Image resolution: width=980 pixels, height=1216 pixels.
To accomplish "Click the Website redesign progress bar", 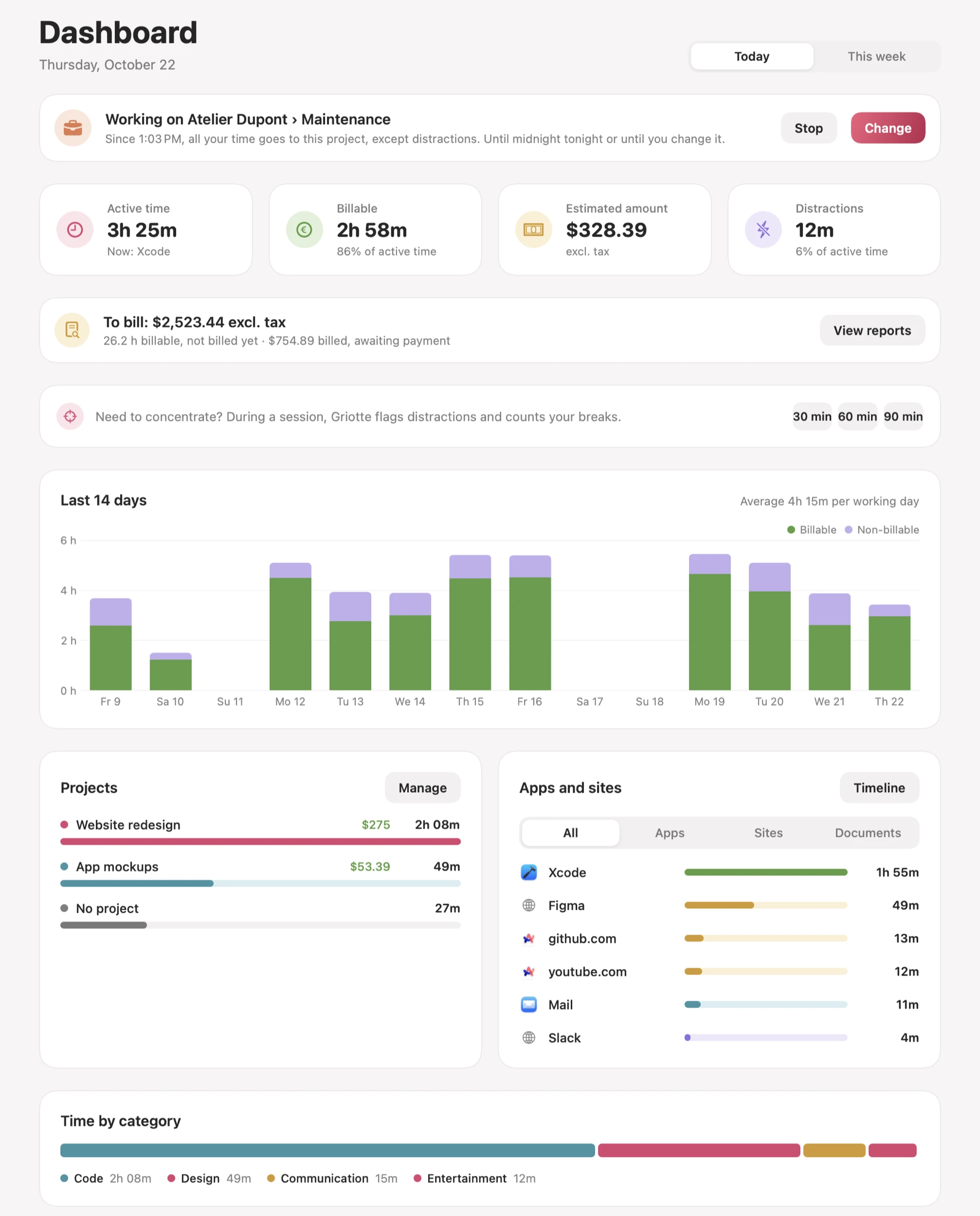I will pos(260,842).
